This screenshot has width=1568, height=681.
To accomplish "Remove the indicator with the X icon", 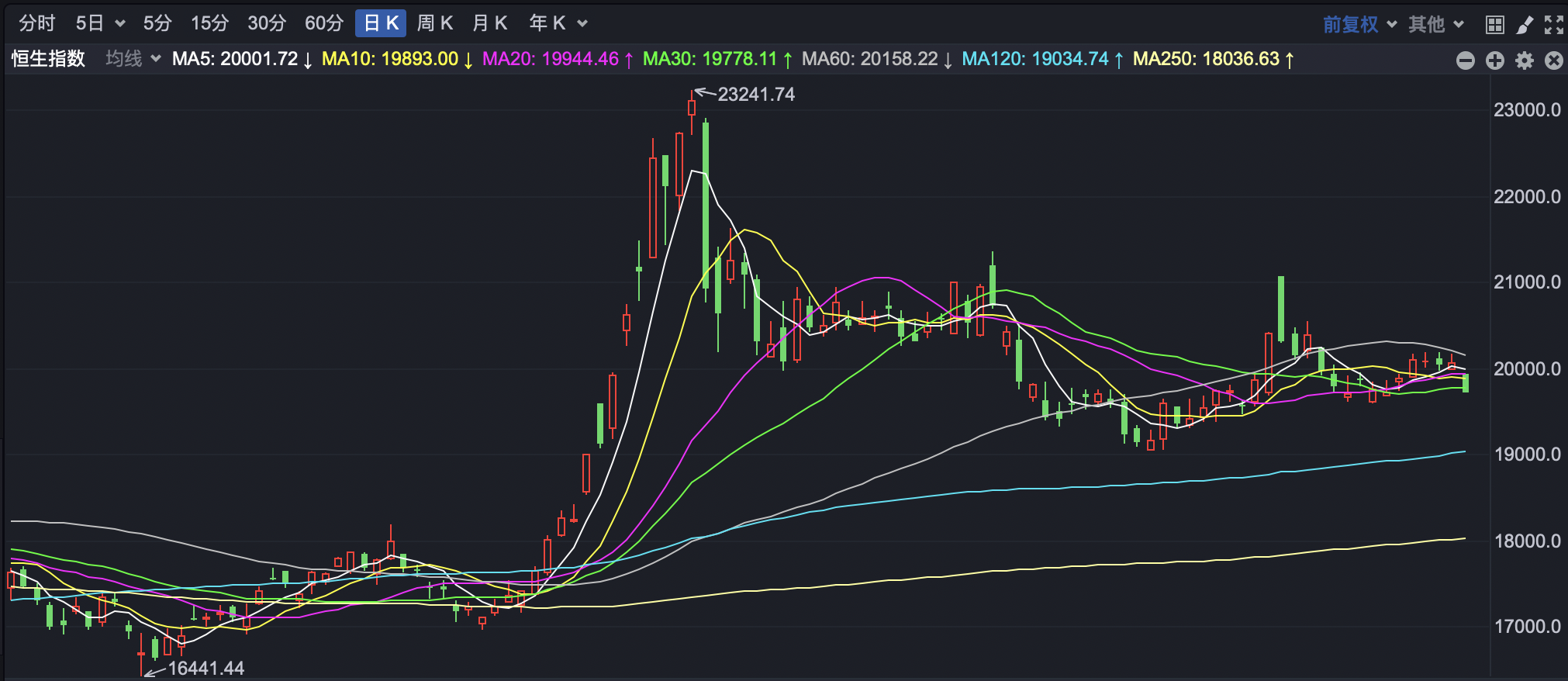I will click(1554, 60).
